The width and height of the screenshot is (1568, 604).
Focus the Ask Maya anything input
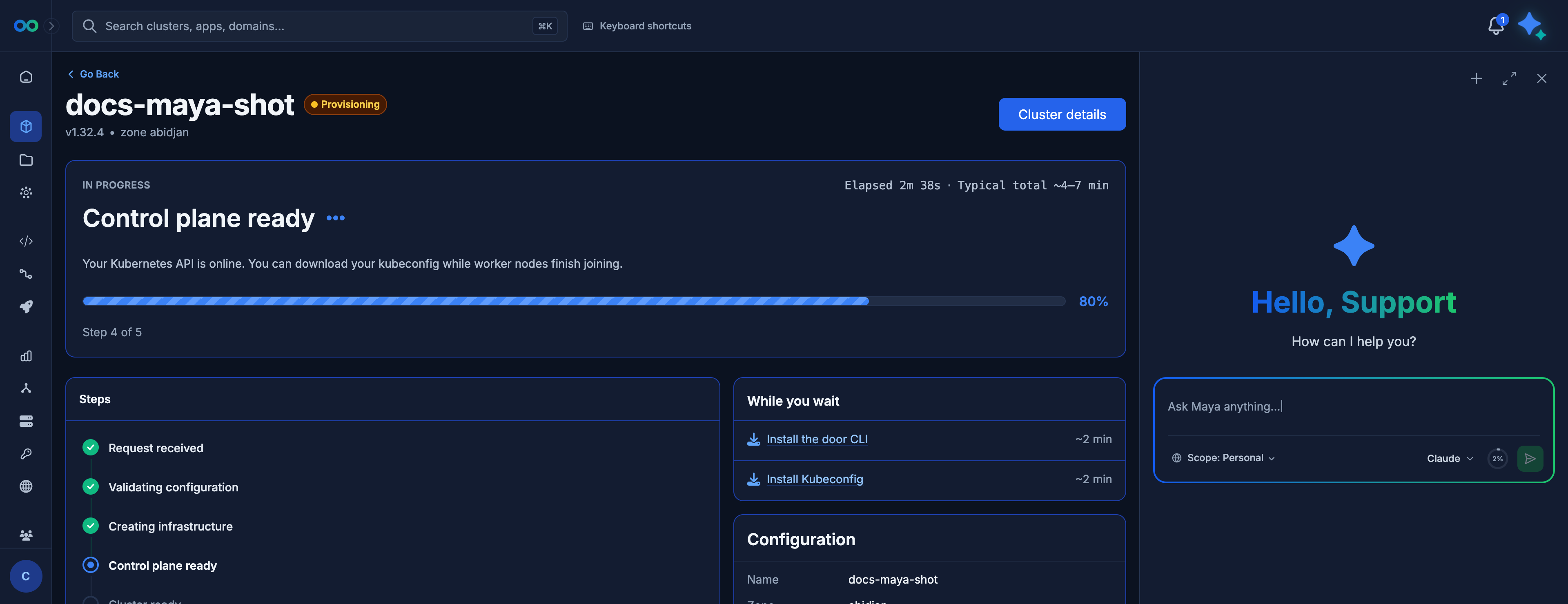point(1353,406)
